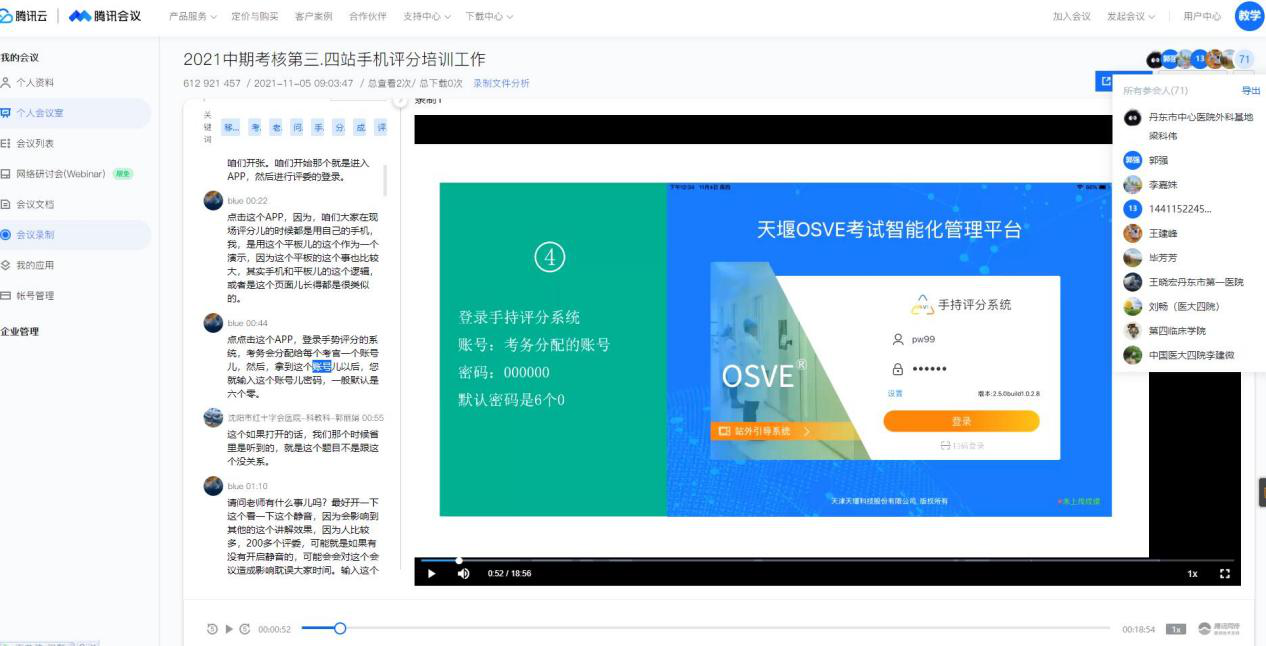Click the blue share icon button above participants
This screenshot has width=1266, height=646.
(x=1106, y=82)
